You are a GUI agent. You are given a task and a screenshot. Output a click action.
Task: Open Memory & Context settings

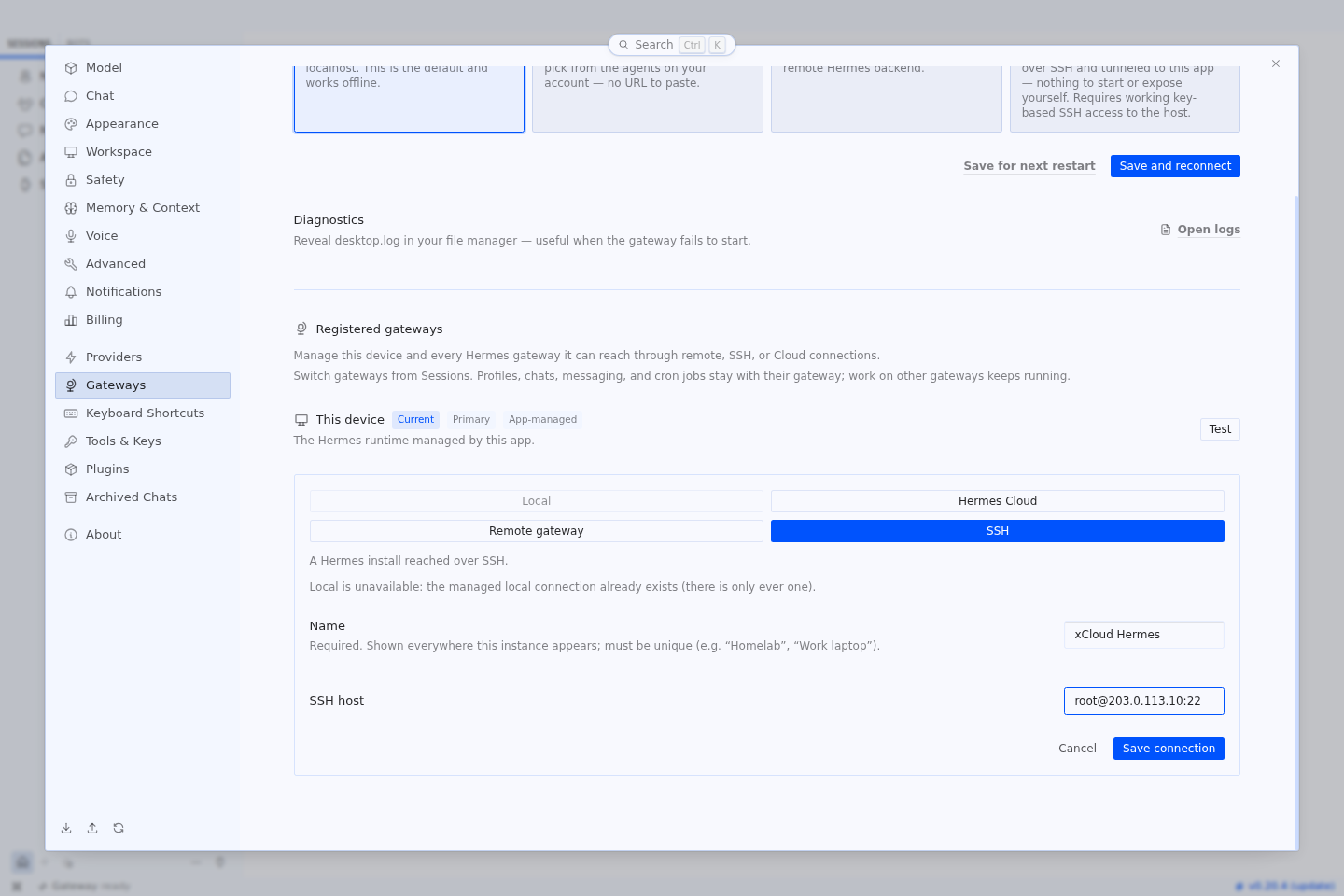[143, 208]
